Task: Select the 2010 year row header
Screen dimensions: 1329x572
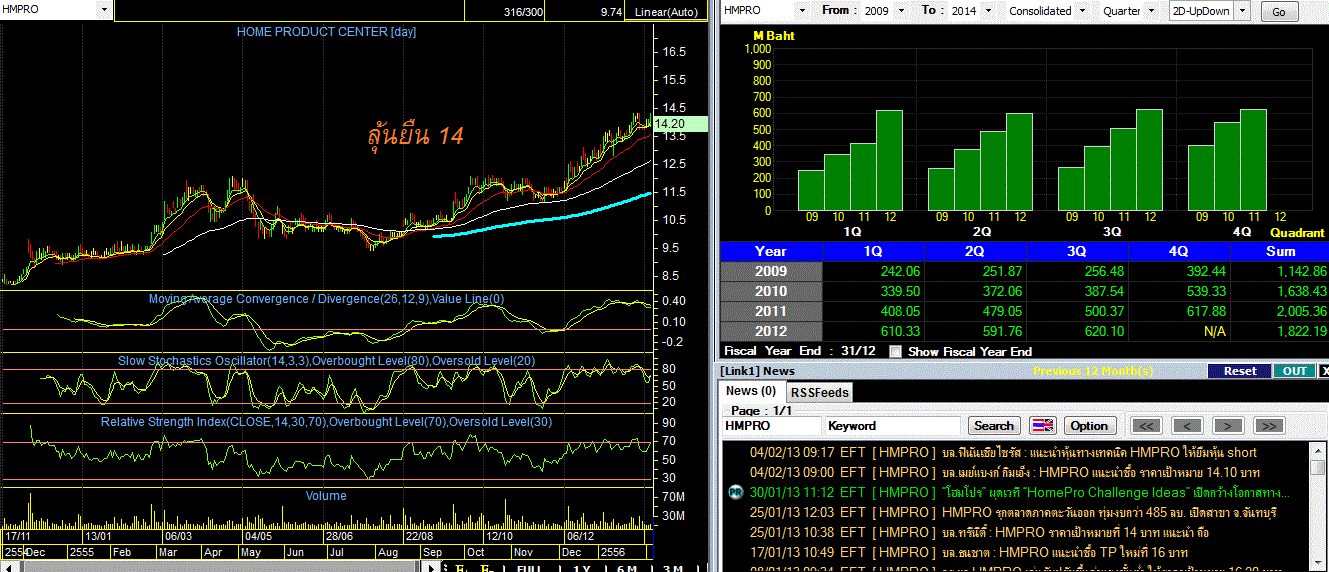Action: click(x=771, y=291)
